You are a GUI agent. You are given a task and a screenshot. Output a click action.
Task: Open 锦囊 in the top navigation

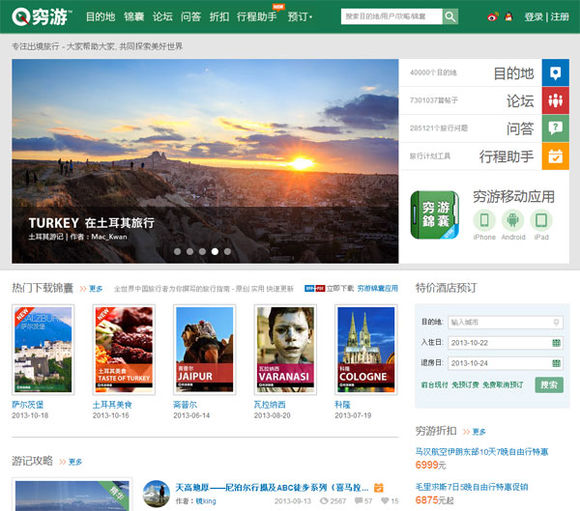point(134,17)
